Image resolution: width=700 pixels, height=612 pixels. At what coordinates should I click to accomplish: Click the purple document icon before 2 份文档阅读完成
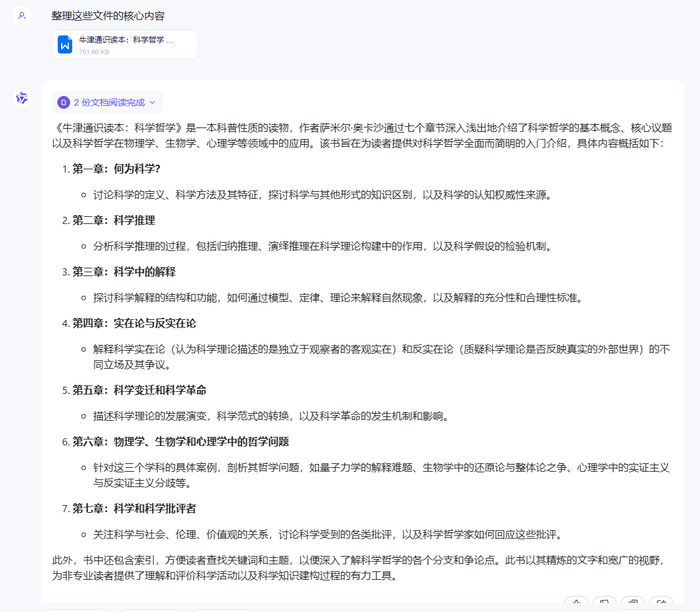(63, 103)
